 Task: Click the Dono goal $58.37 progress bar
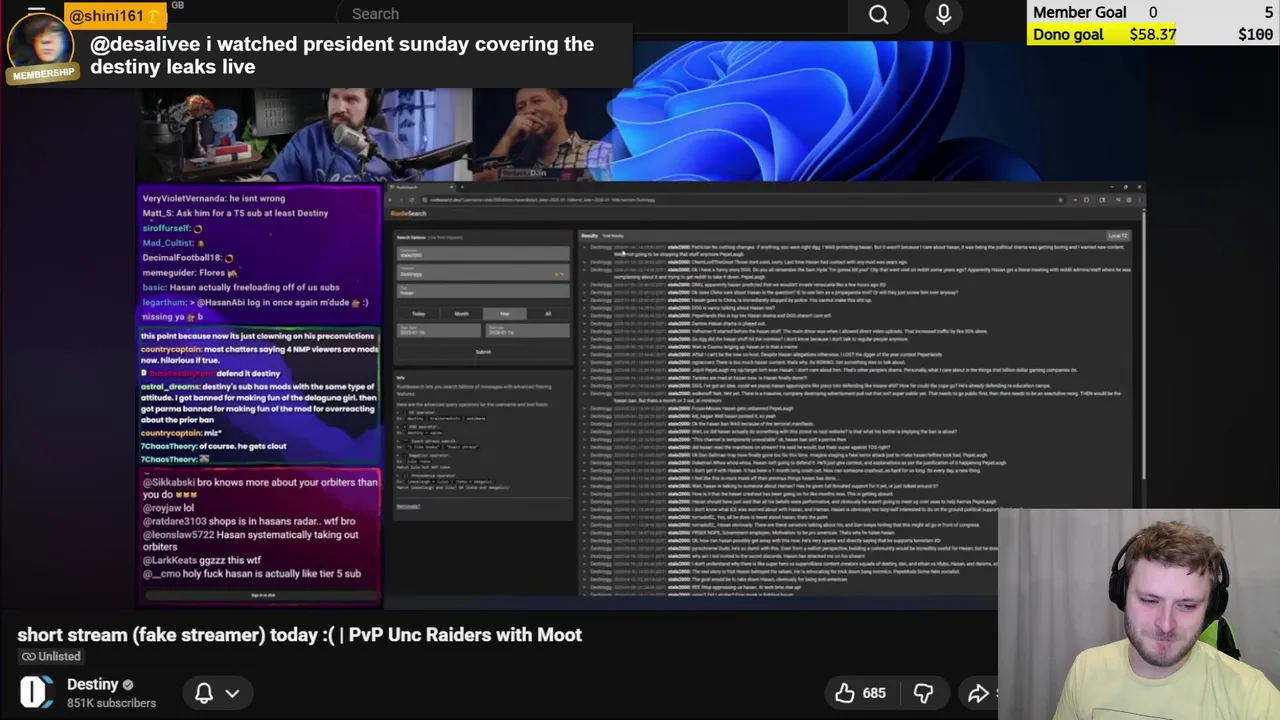pos(1153,34)
